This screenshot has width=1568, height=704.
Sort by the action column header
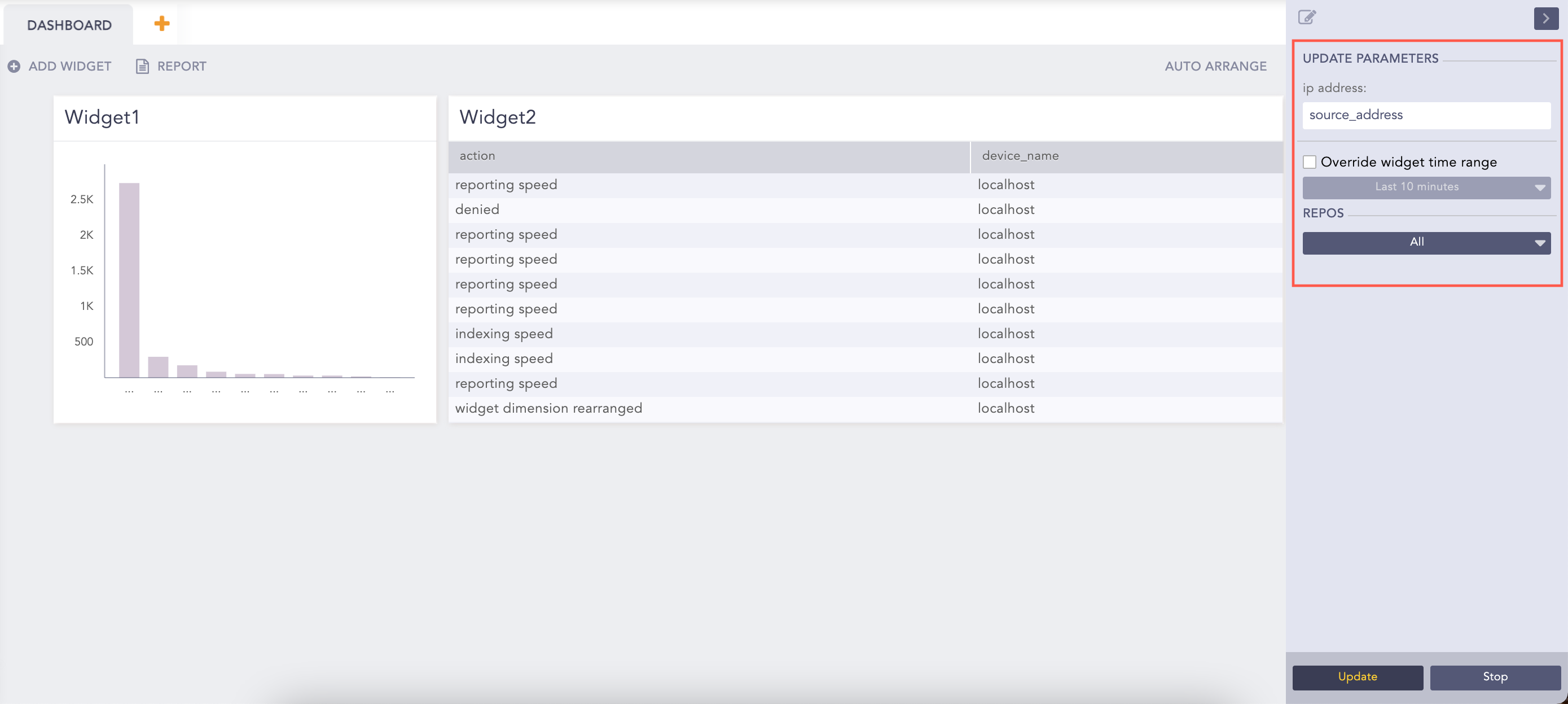tap(477, 156)
